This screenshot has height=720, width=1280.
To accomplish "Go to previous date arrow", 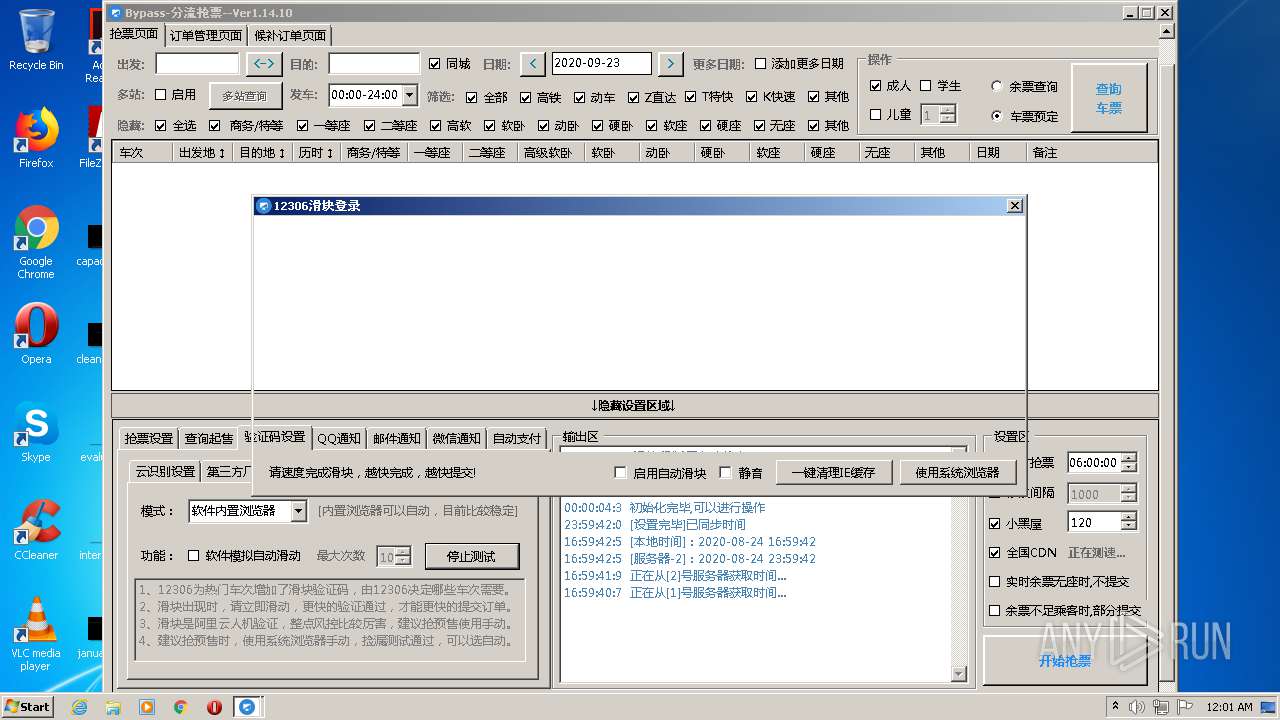I will [x=533, y=63].
